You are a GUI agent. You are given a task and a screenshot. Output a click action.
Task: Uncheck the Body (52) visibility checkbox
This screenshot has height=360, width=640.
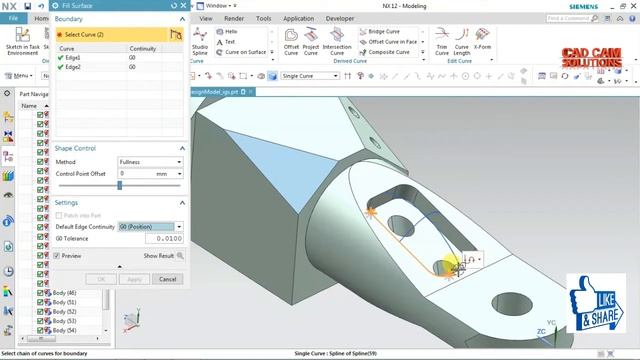coord(40,312)
